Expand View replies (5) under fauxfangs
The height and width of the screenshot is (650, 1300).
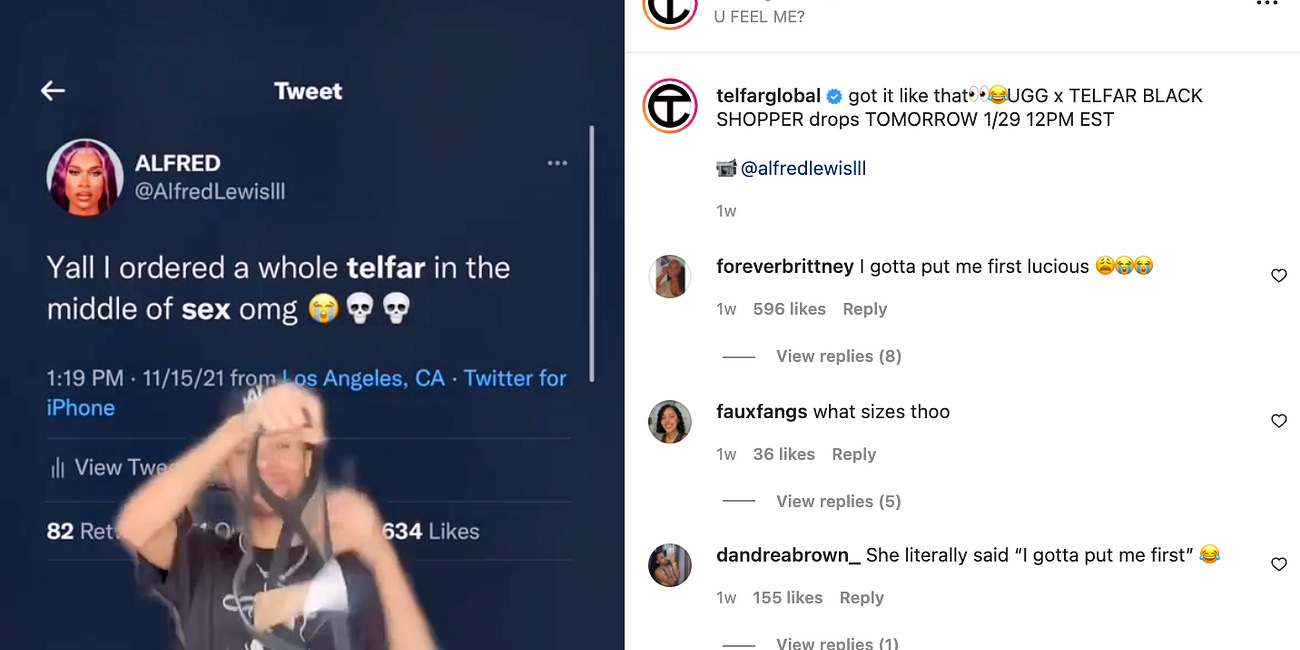(838, 501)
